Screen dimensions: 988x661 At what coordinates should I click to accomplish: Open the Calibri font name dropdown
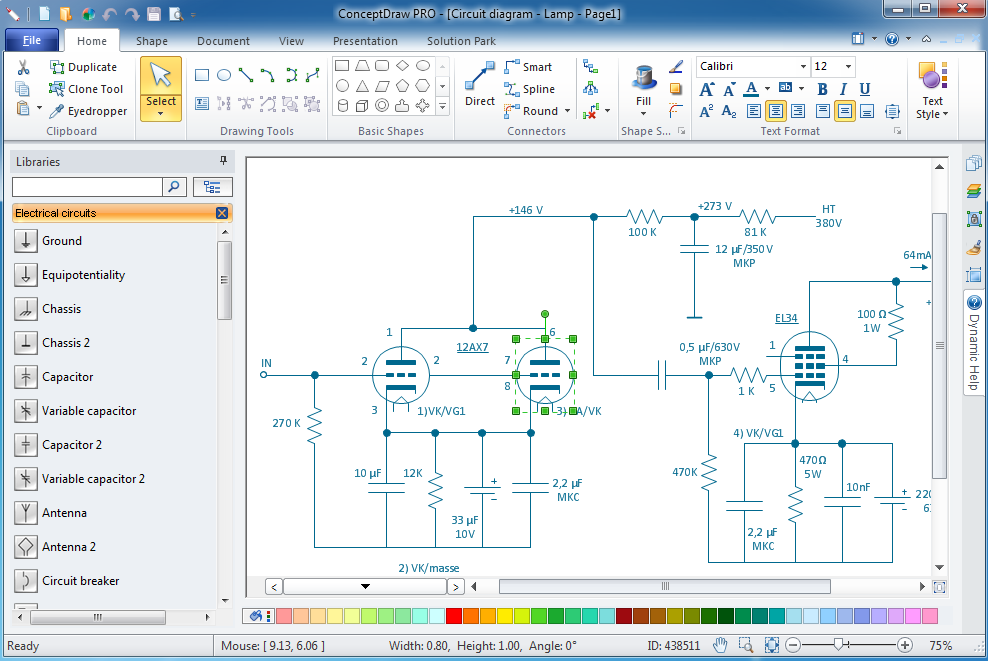tap(803, 66)
